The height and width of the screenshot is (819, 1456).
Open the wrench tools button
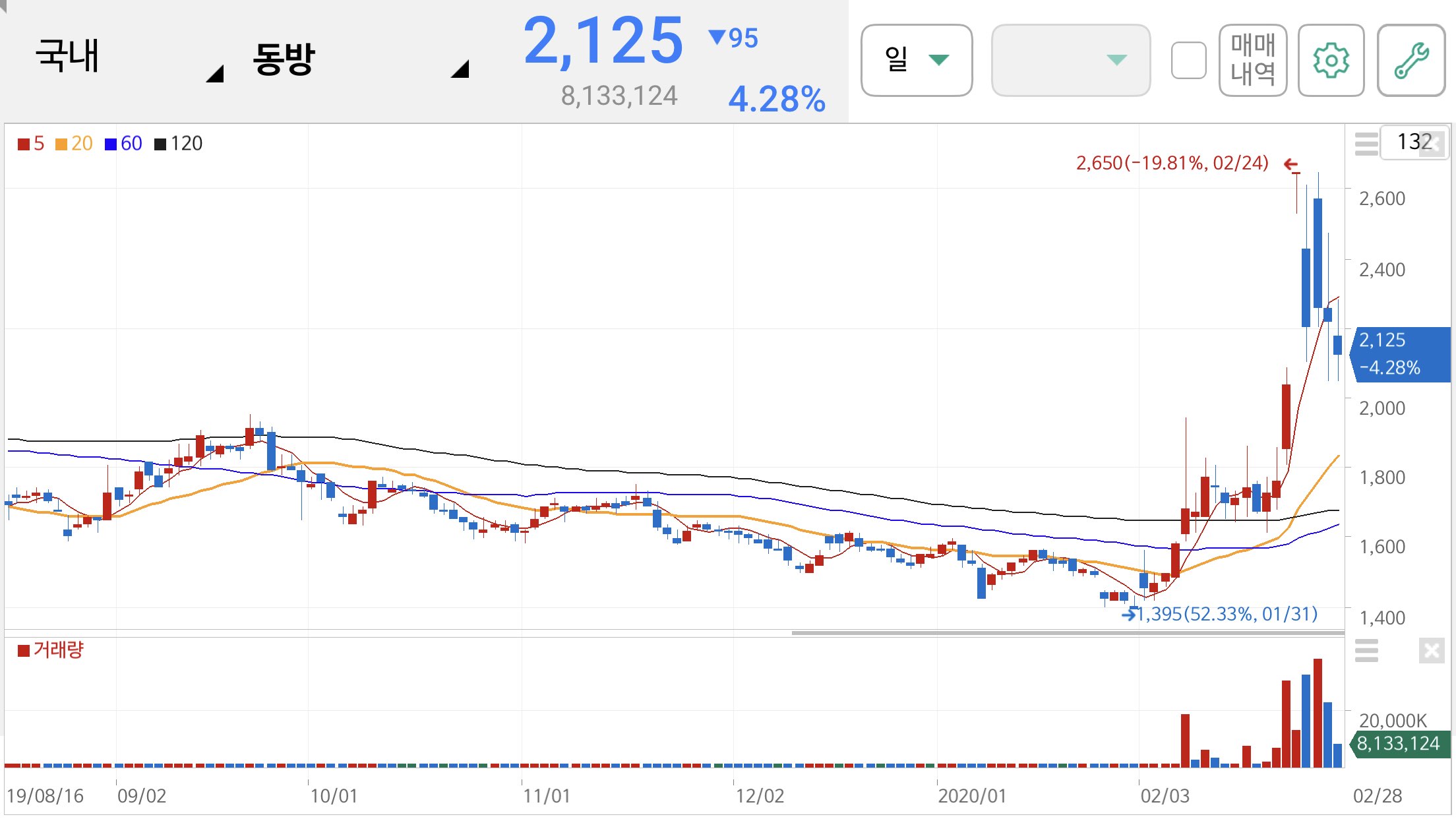tap(1411, 61)
